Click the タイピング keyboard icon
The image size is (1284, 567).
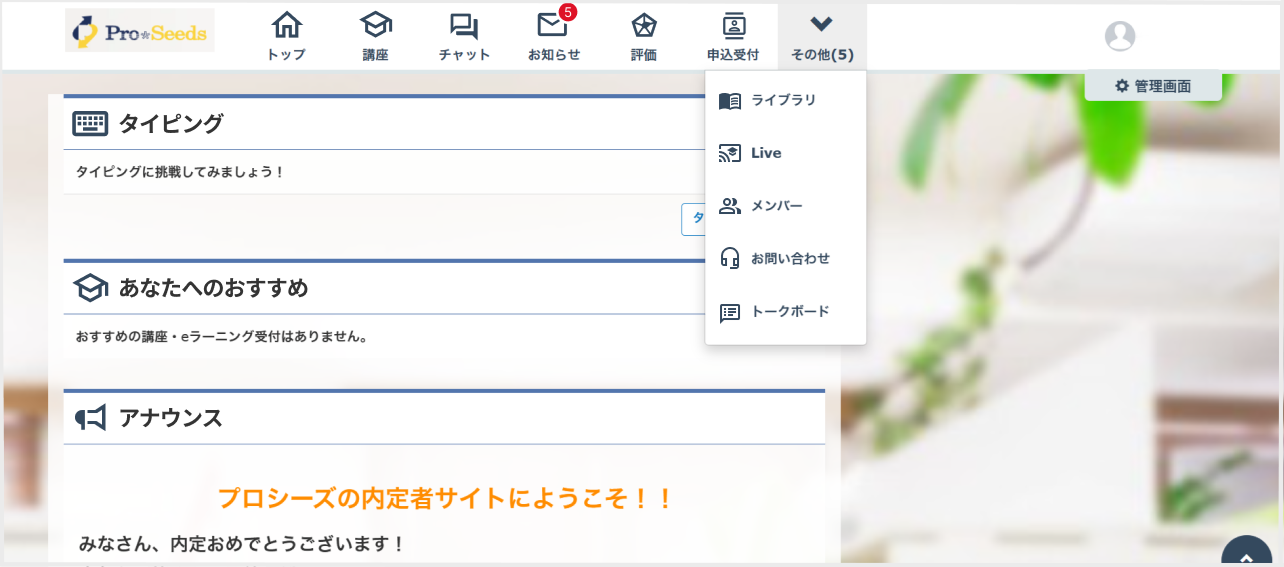(x=90, y=124)
